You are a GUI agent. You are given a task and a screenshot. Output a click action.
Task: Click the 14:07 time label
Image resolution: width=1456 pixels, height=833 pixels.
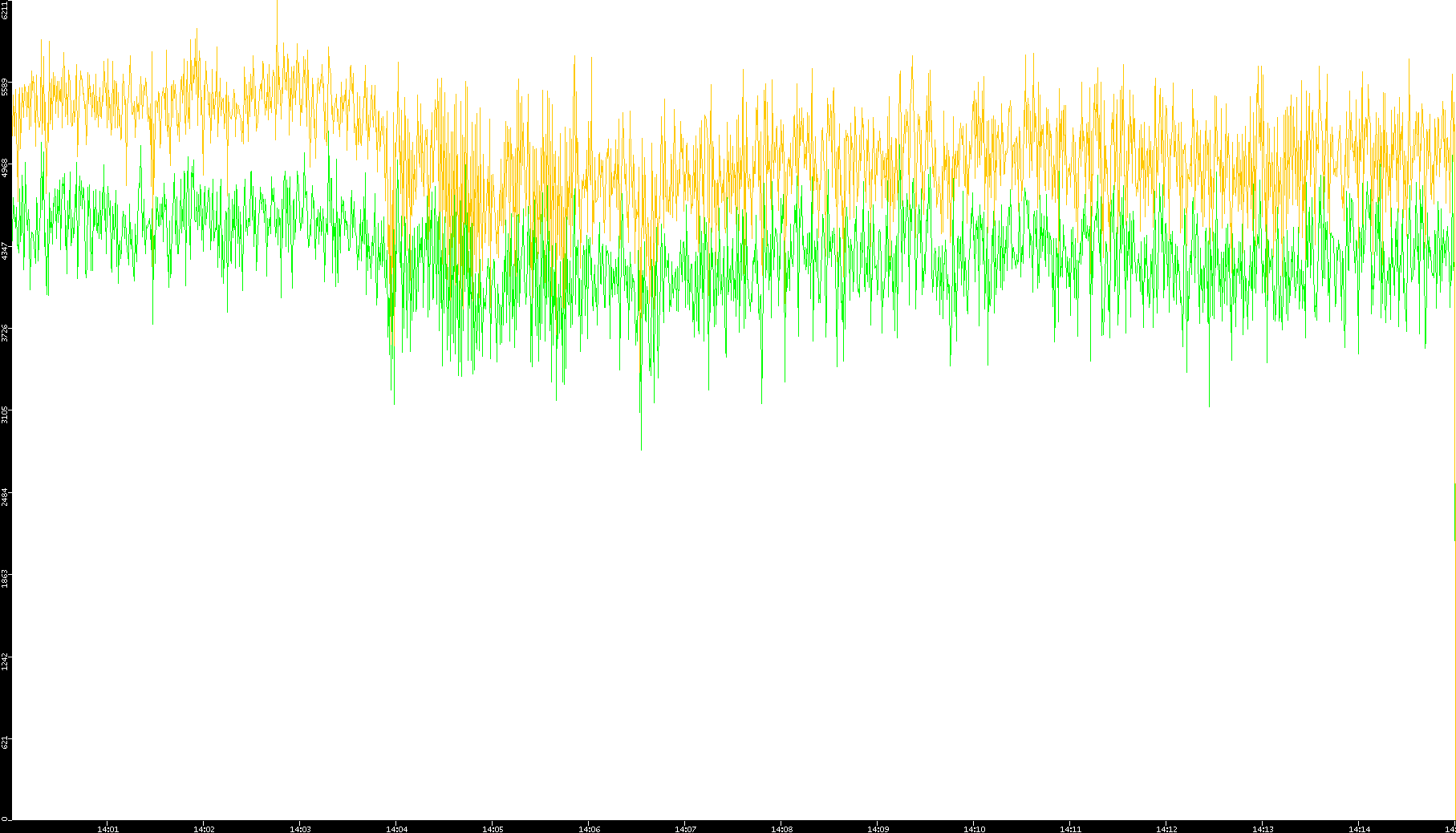point(685,829)
